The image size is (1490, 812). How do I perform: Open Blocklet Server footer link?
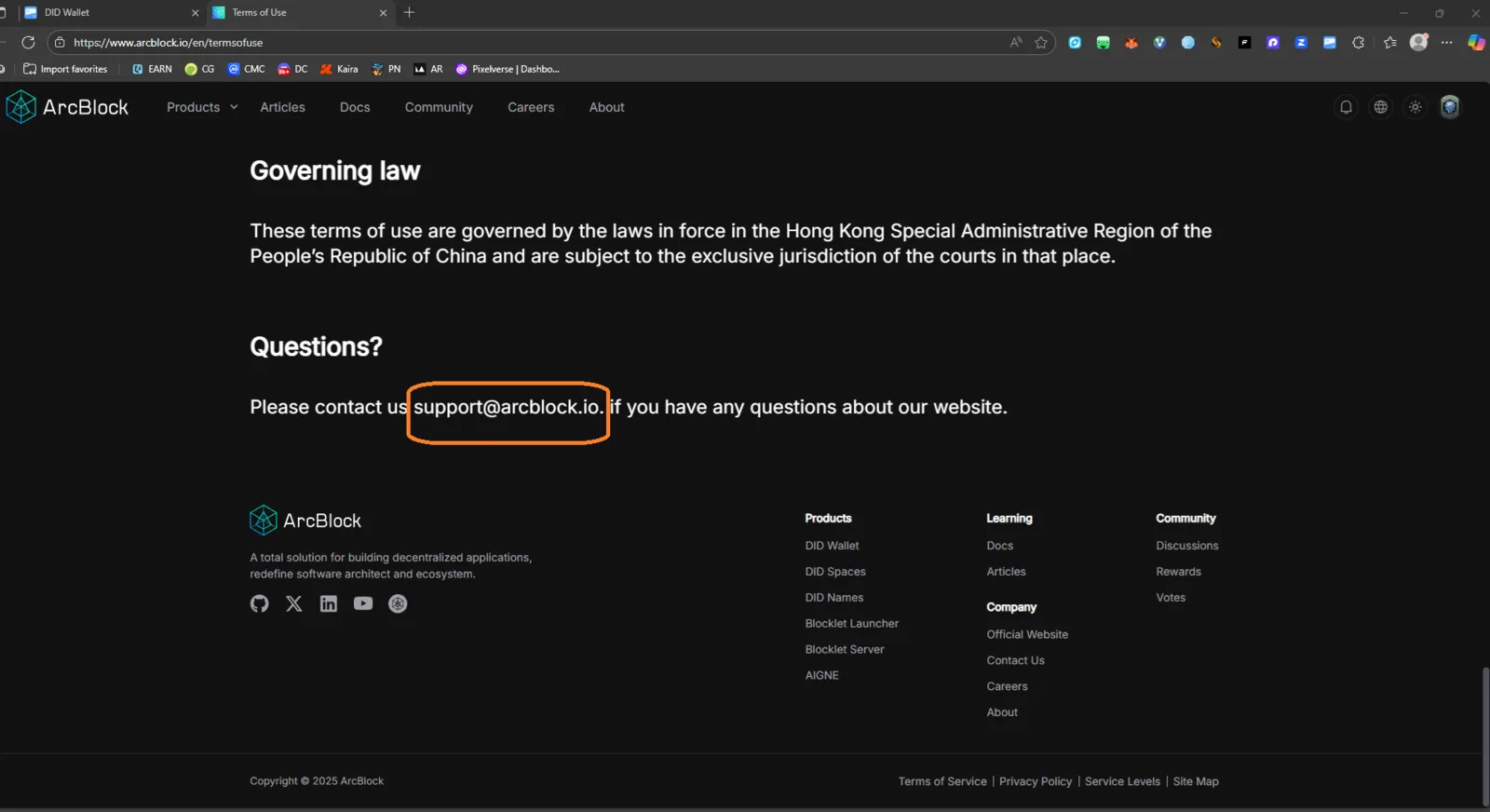click(x=845, y=650)
